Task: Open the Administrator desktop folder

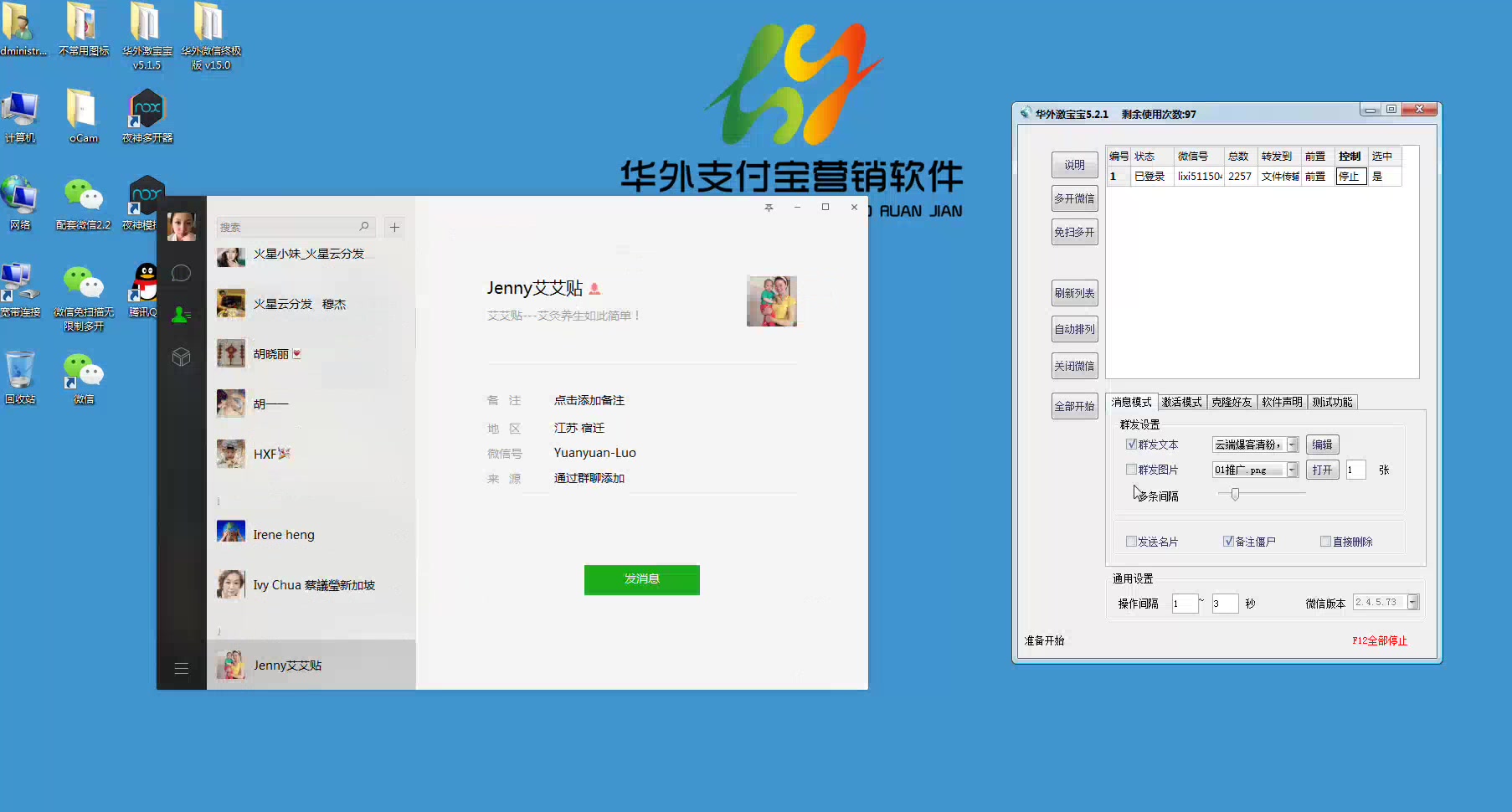Action: tap(23, 30)
